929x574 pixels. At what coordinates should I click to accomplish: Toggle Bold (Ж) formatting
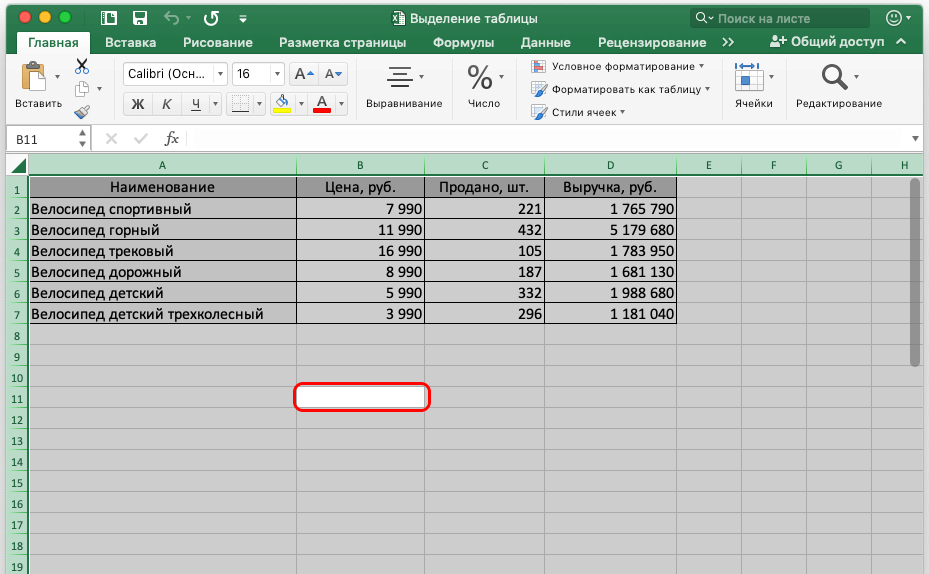[x=138, y=104]
